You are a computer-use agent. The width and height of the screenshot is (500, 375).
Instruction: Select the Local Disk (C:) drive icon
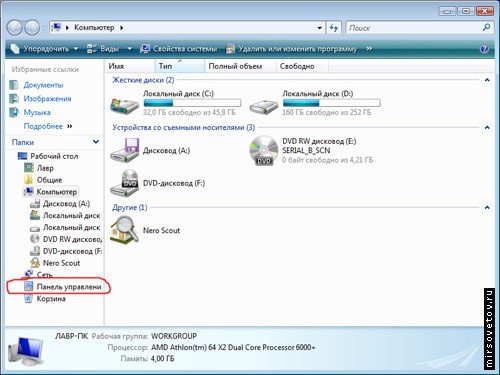point(124,105)
